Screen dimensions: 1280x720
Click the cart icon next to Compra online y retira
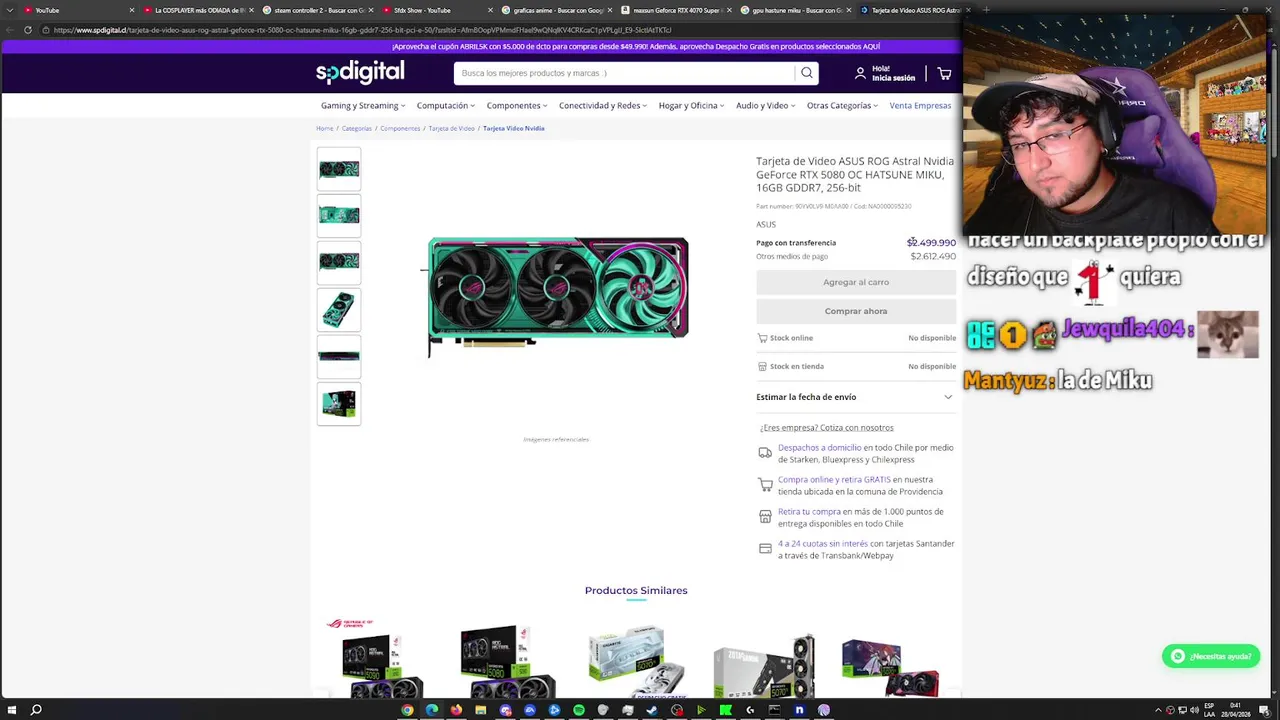coord(765,485)
